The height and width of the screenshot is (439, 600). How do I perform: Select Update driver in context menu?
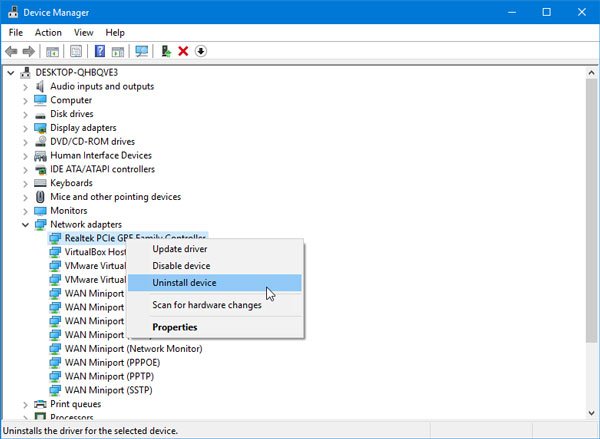tap(180, 248)
